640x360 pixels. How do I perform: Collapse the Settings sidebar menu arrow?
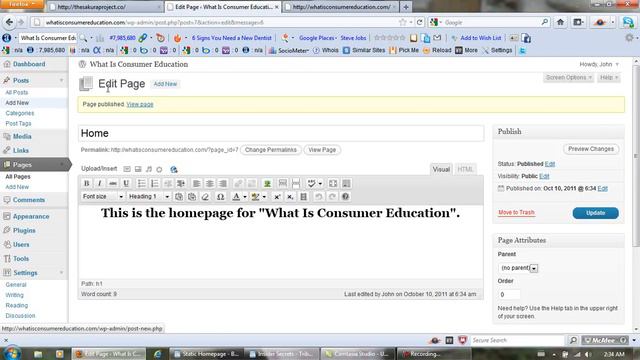pyautogui.click(x=62, y=273)
